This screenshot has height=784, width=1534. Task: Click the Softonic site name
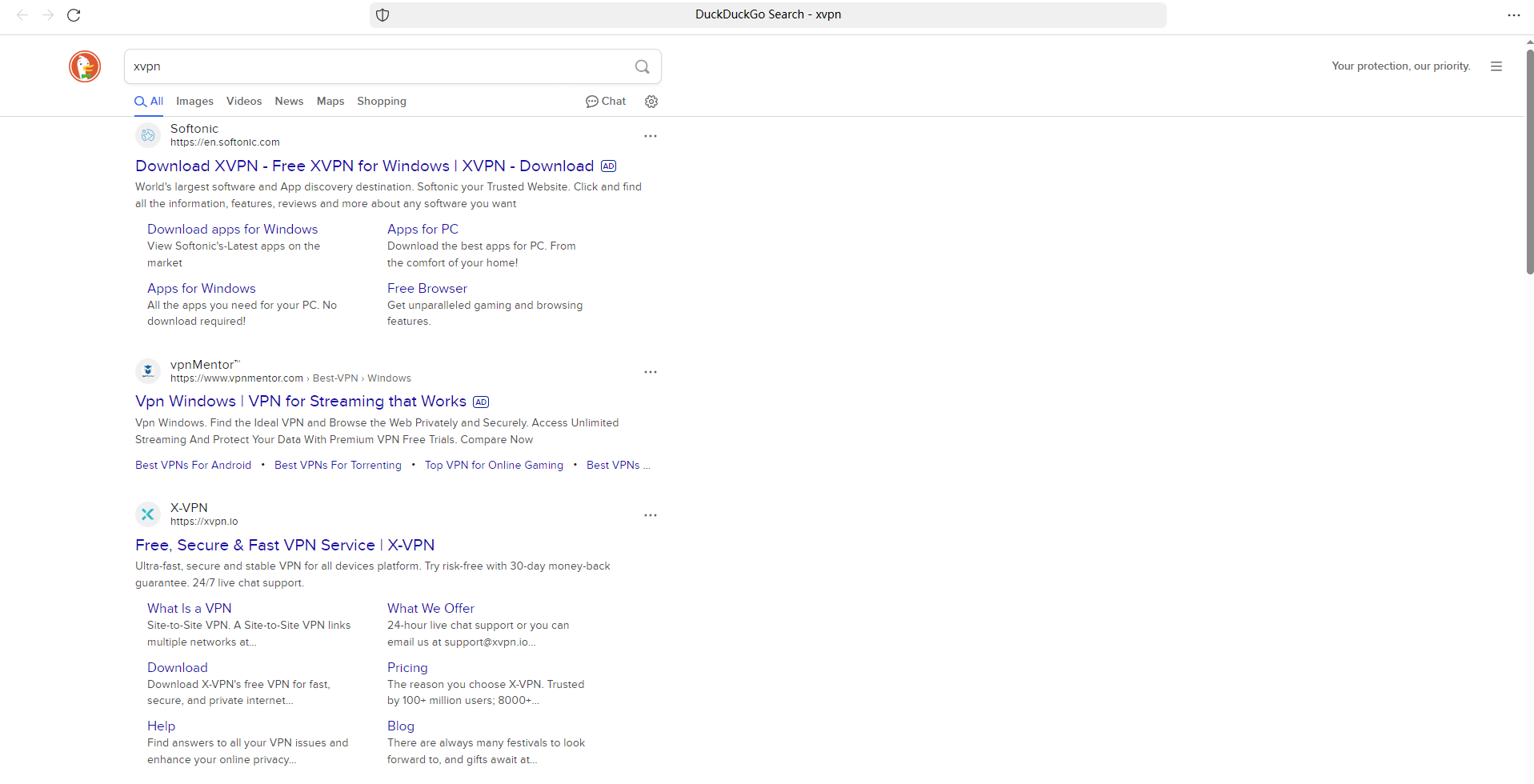click(194, 129)
